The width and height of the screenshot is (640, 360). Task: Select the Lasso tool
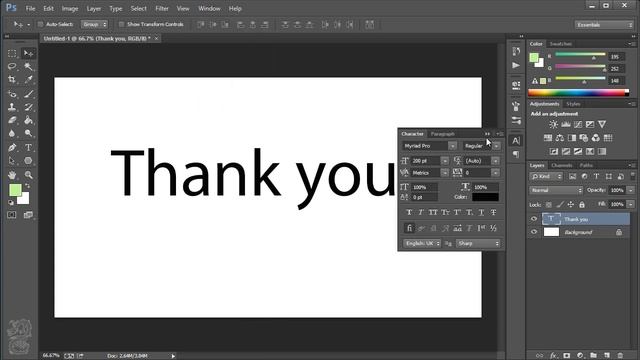click(12, 66)
